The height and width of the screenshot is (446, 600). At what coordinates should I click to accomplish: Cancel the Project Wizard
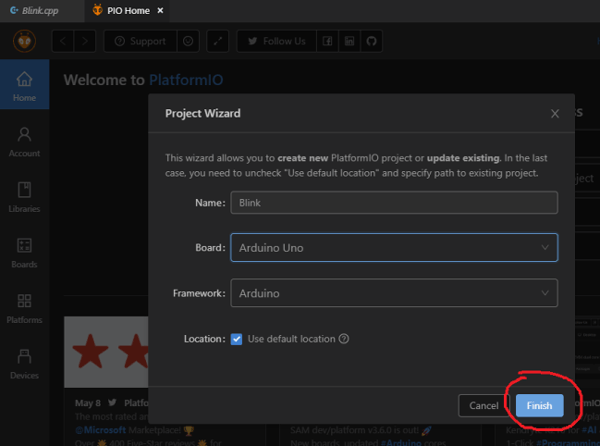point(483,405)
